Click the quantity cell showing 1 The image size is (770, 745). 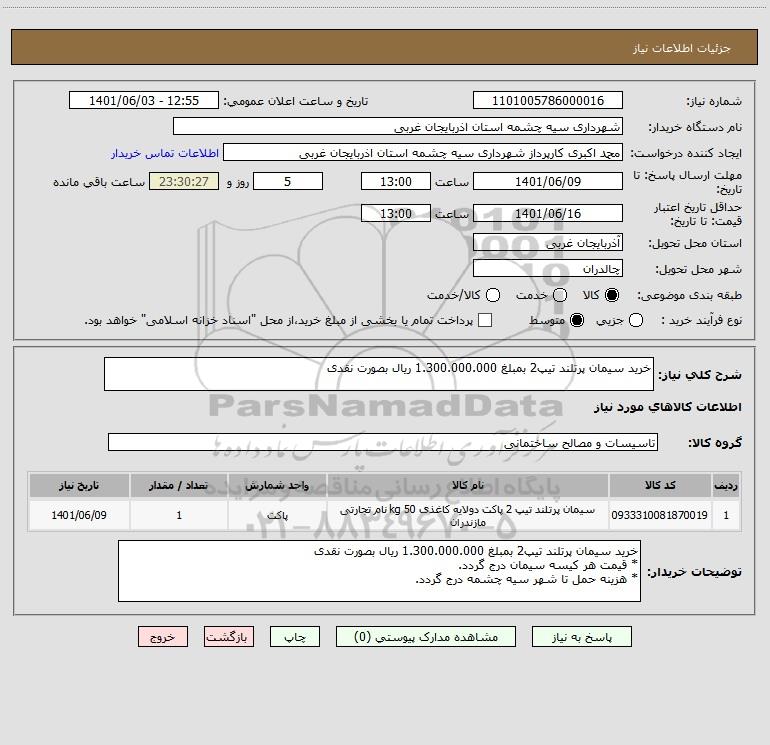click(179, 515)
